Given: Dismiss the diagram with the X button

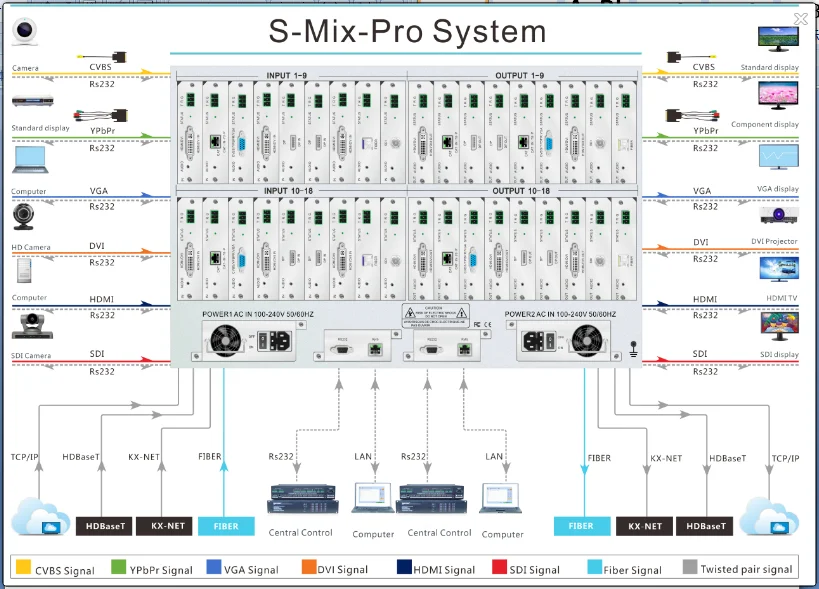Looking at the screenshot, I should [799, 19].
